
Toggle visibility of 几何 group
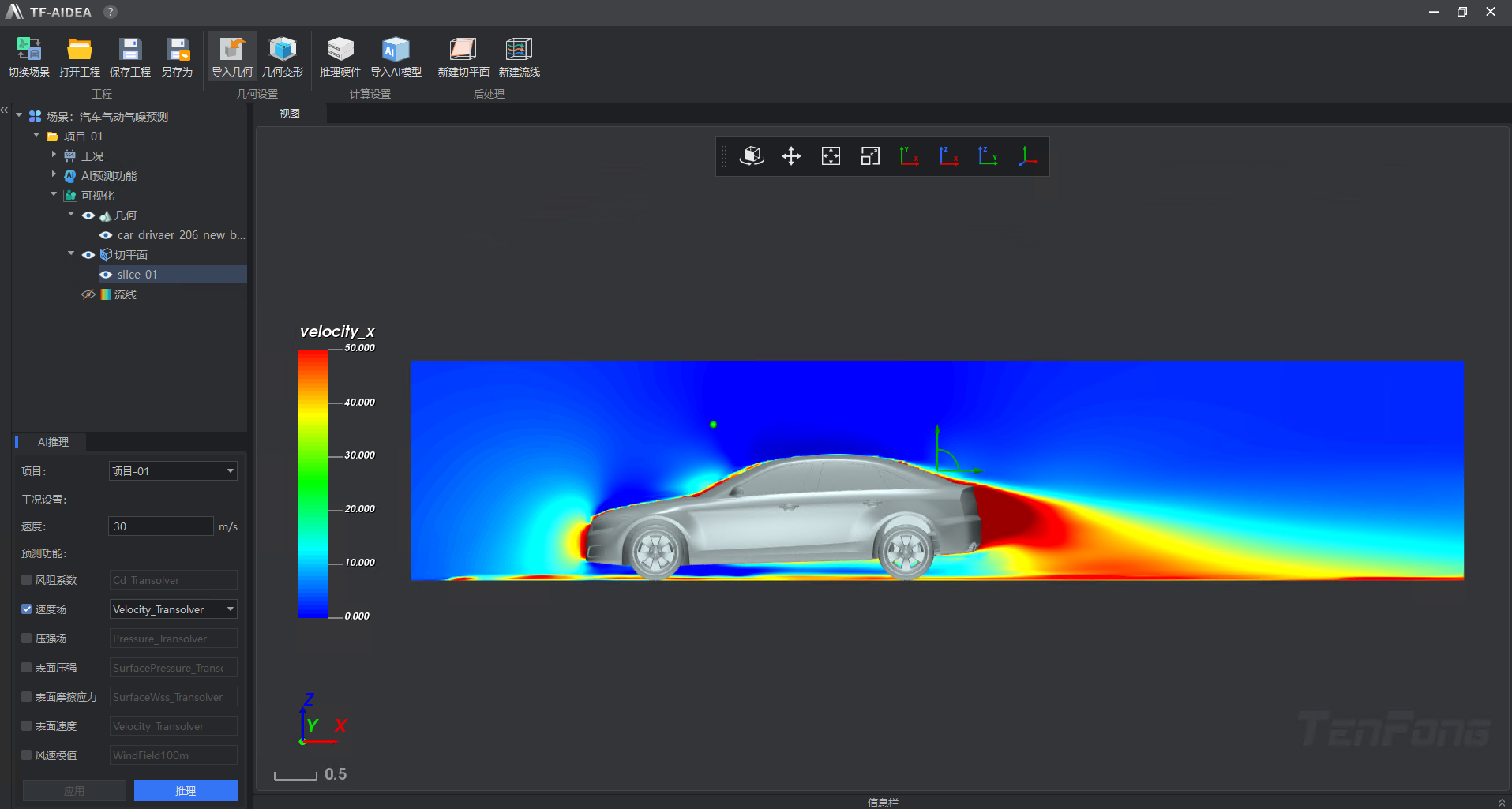[x=88, y=215]
